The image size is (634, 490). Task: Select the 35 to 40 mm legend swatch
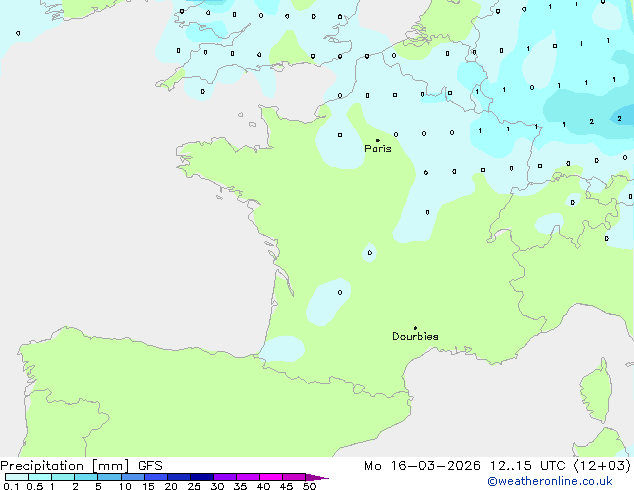(x=247, y=477)
